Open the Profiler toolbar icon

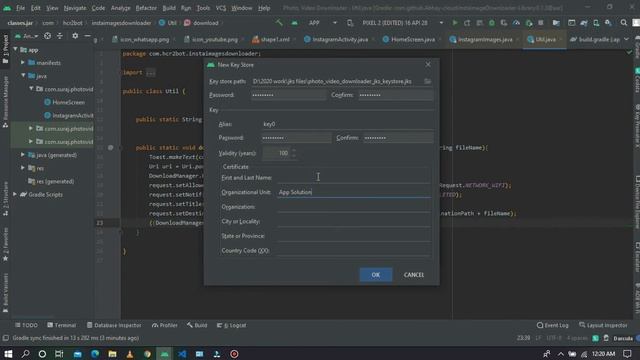point(516,23)
